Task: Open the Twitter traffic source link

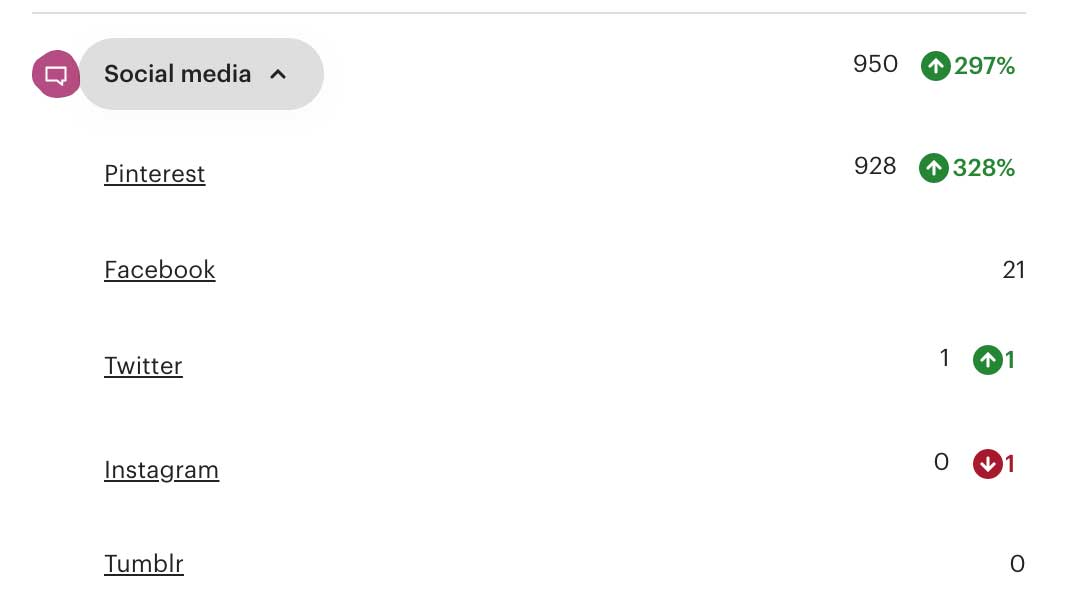Action: click(x=143, y=366)
